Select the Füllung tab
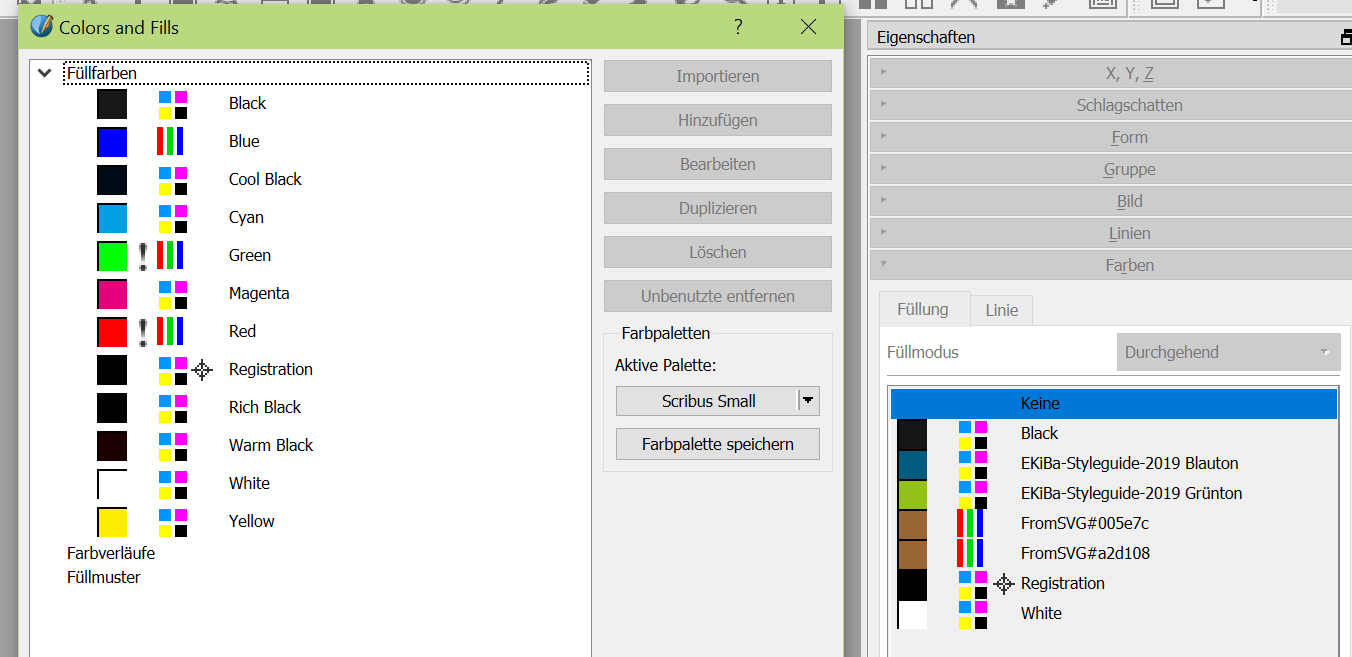The height and width of the screenshot is (657, 1352). pos(922,310)
